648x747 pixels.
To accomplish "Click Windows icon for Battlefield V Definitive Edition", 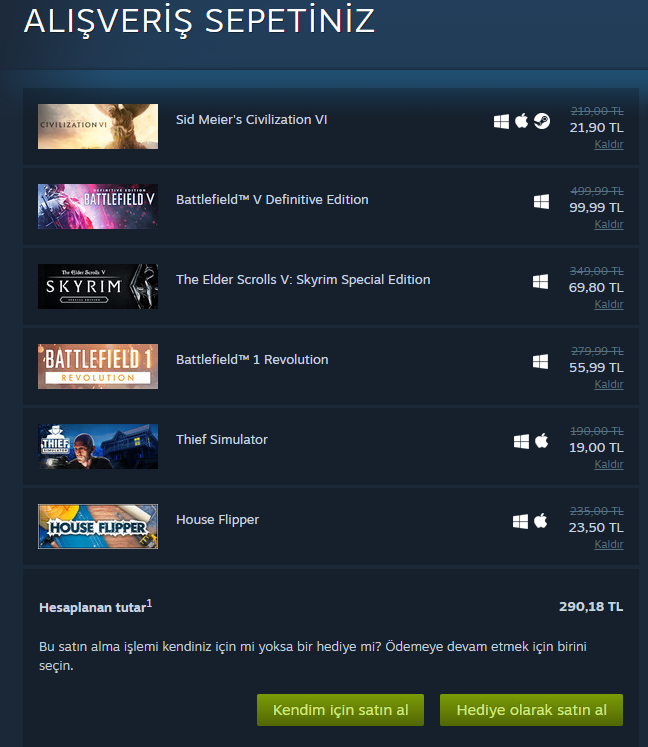I will (x=541, y=202).
